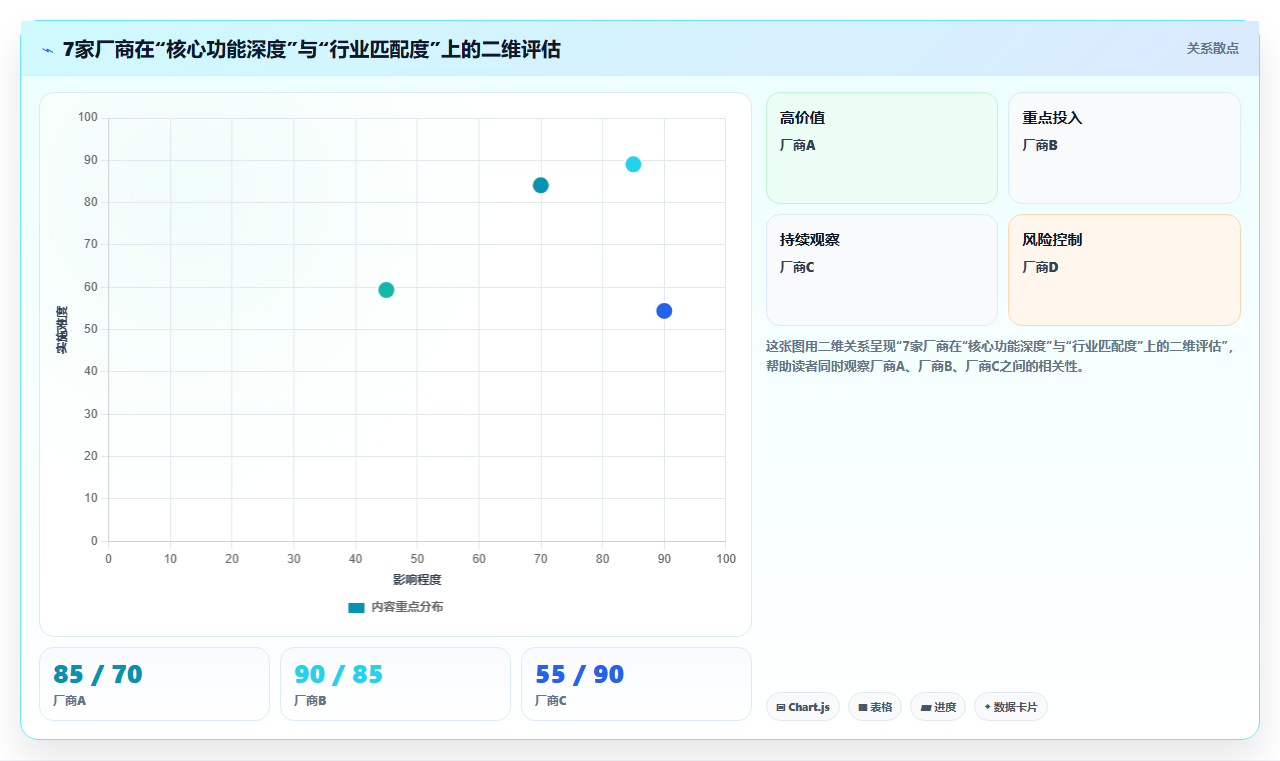Viewport: 1280px width, 761px height.
Task: Click the 表格 tag icon
Action: click(863, 707)
